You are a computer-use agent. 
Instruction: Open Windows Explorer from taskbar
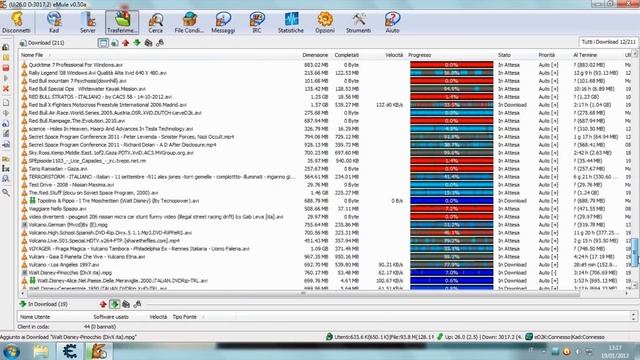click(x=41, y=351)
